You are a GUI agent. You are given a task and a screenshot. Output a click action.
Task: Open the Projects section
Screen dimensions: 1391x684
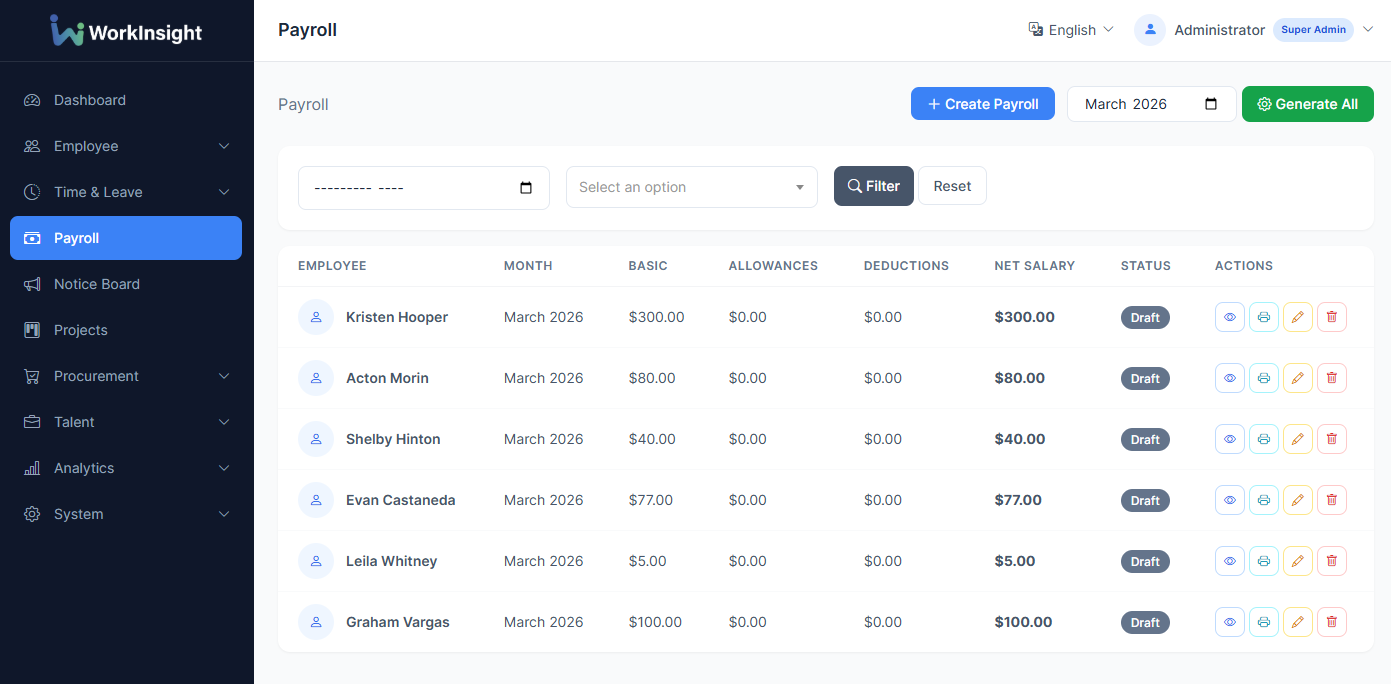click(x=81, y=330)
